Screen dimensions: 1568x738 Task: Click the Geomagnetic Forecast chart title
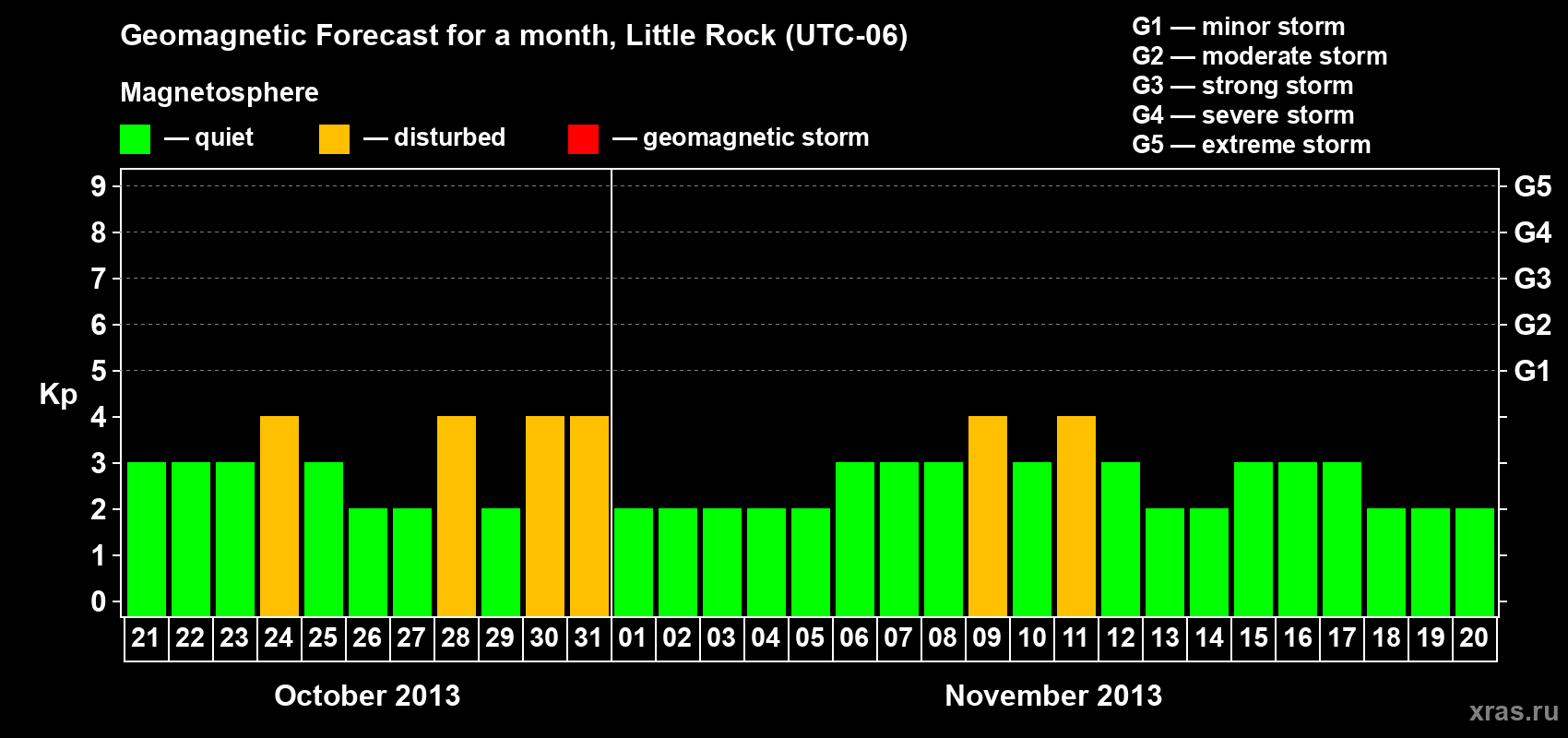click(x=514, y=36)
